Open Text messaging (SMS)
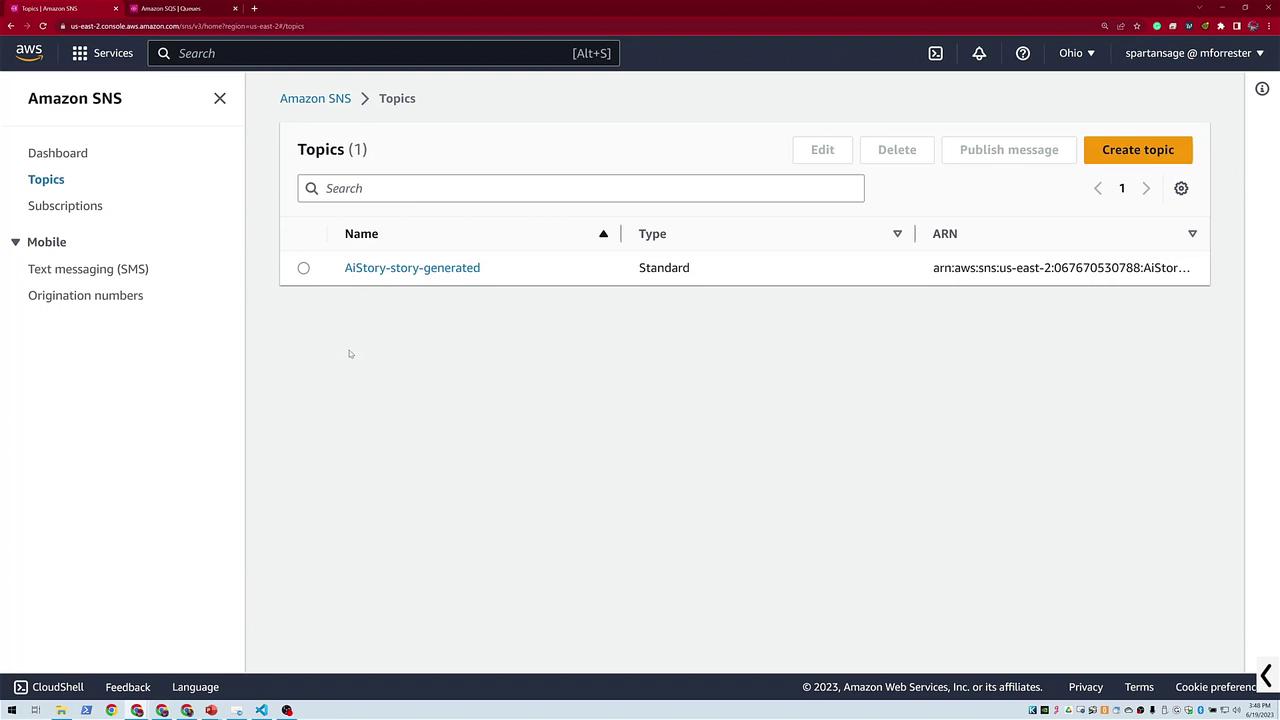 [88, 269]
